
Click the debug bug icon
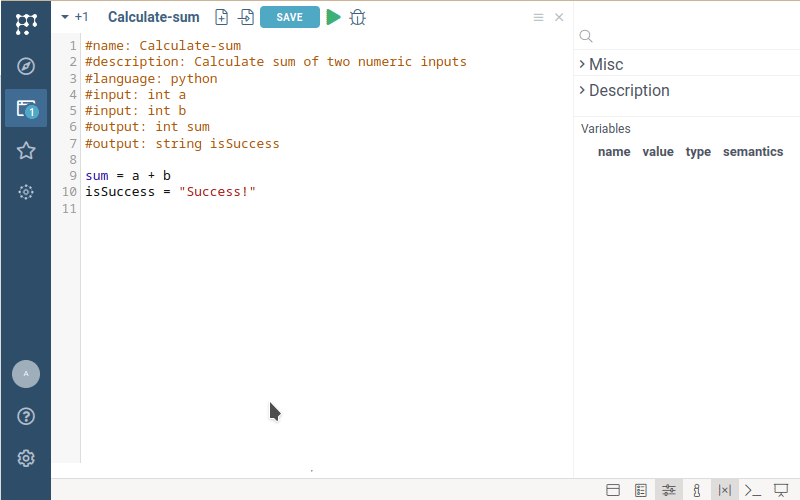pos(358,17)
